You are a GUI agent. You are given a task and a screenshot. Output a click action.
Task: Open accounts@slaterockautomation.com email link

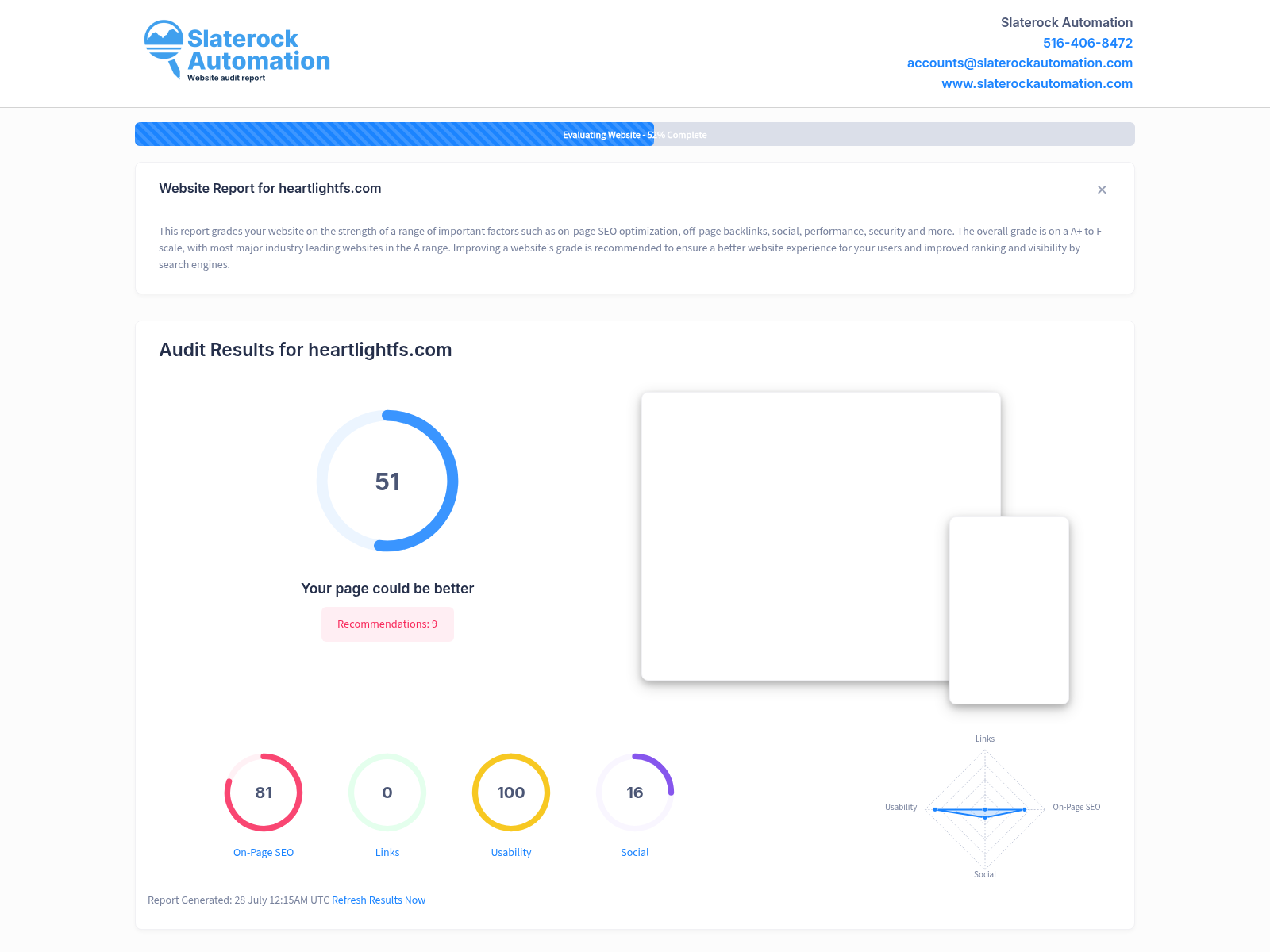click(x=1019, y=63)
